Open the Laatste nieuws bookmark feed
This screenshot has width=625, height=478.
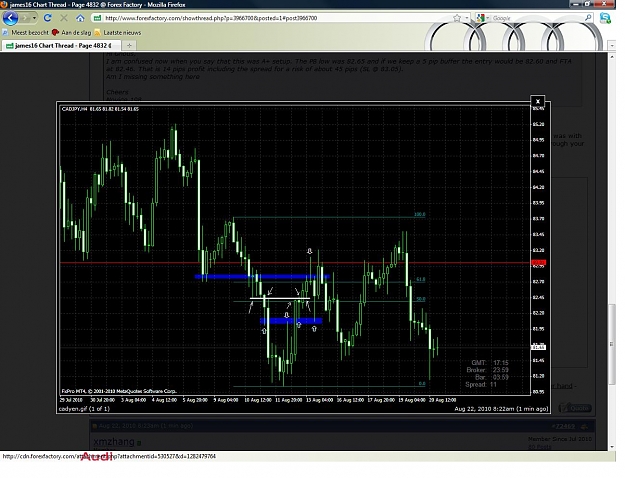(x=118, y=33)
